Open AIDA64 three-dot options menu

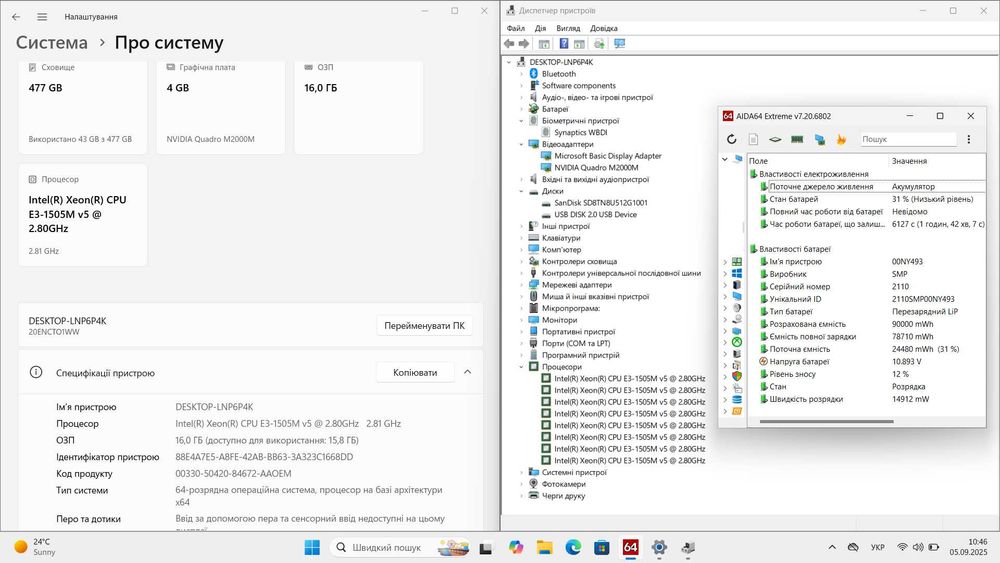(x=969, y=139)
